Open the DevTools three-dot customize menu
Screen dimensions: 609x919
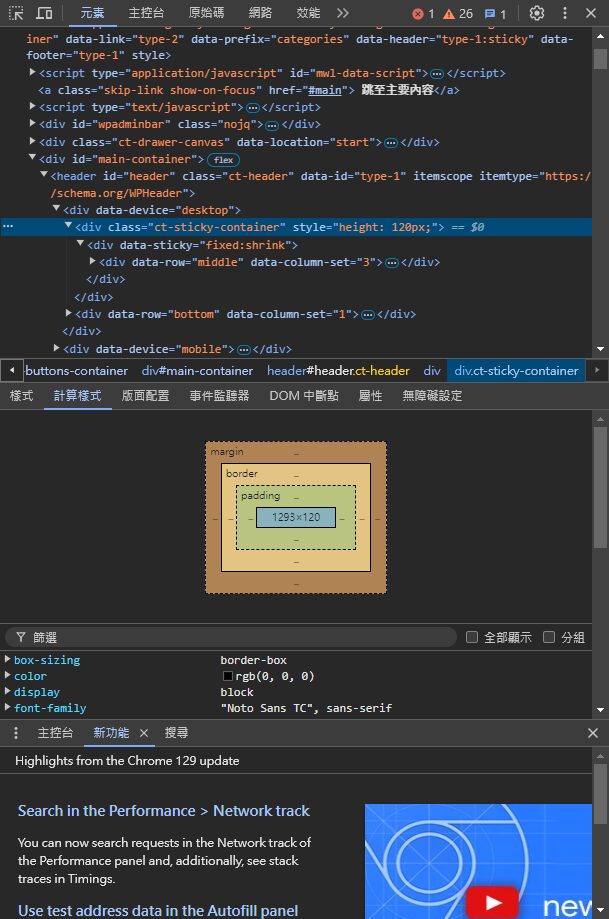click(x=564, y=13)
